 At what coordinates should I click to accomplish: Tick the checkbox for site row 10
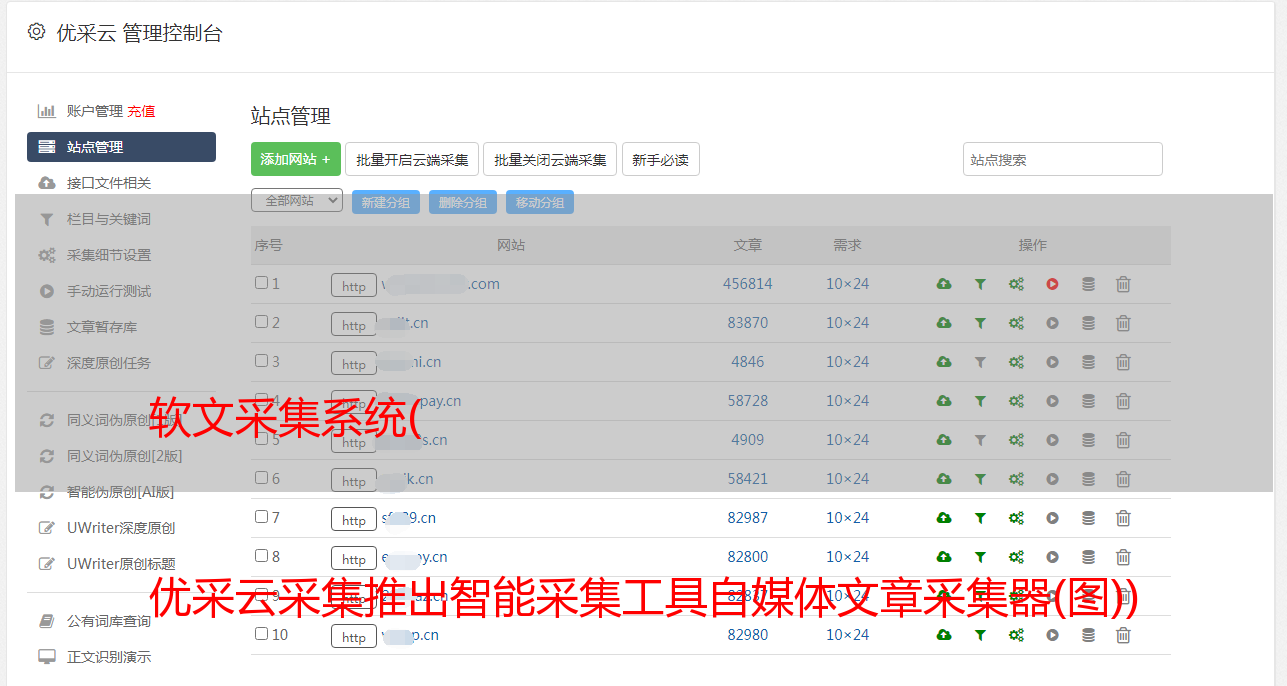point(261,634)
